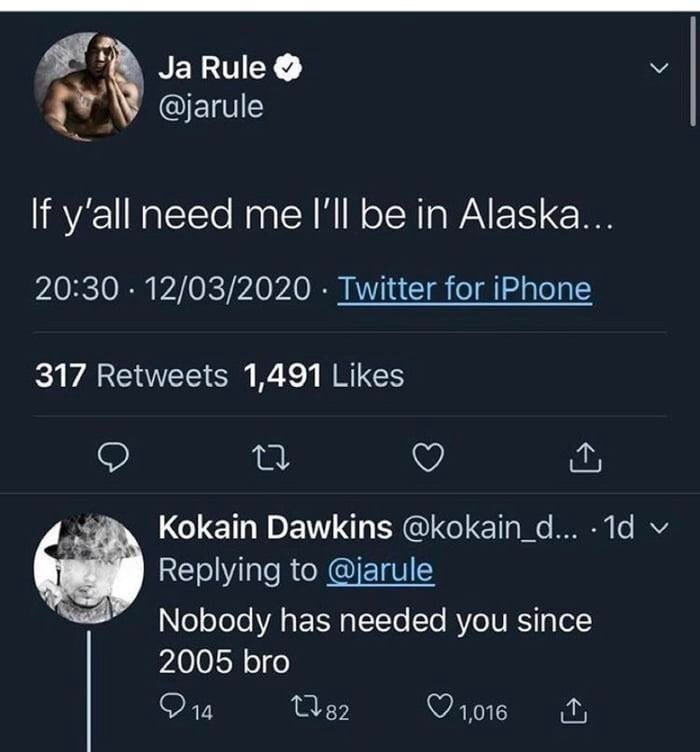
Task: View the 1,491 Likes list
Action: [x=323, y=376]
